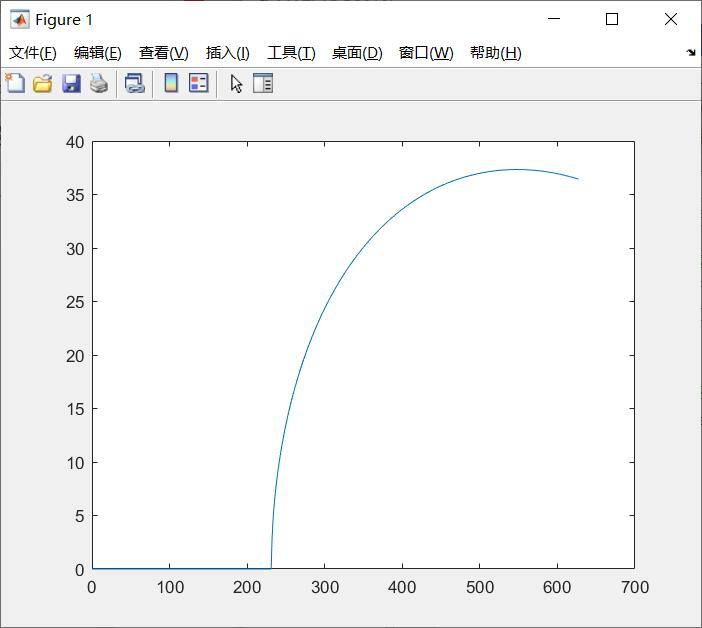
Task: Close the Figure 1 window
Action: (671, 19)
